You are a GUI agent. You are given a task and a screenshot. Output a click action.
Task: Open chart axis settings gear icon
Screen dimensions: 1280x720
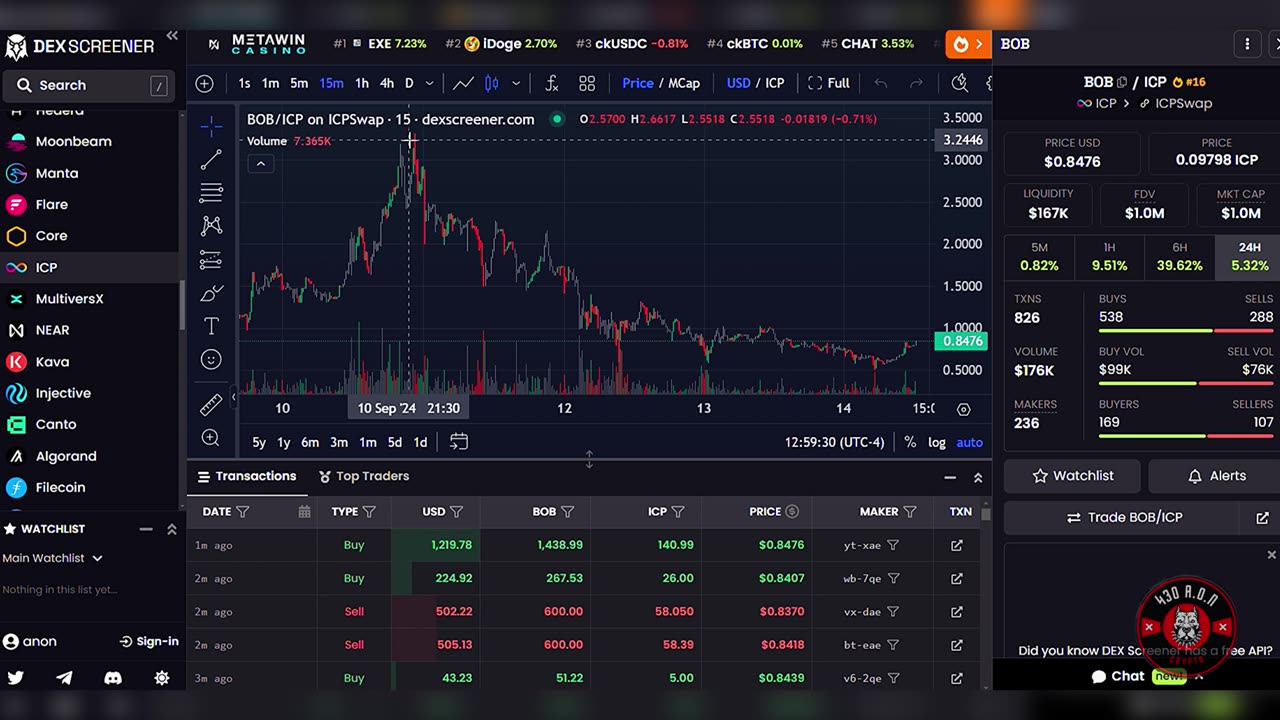963,409
